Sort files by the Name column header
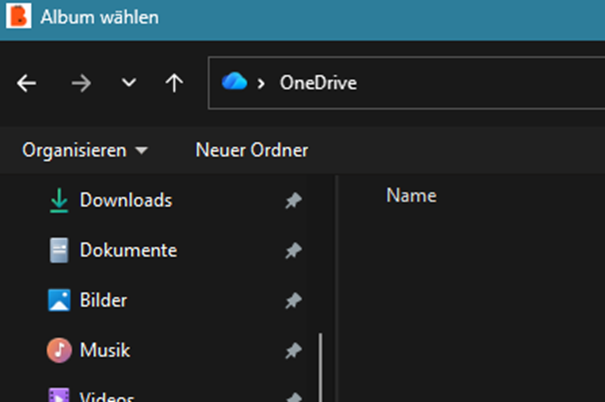This screenshot has height=402, width=605. pos(411,195)
